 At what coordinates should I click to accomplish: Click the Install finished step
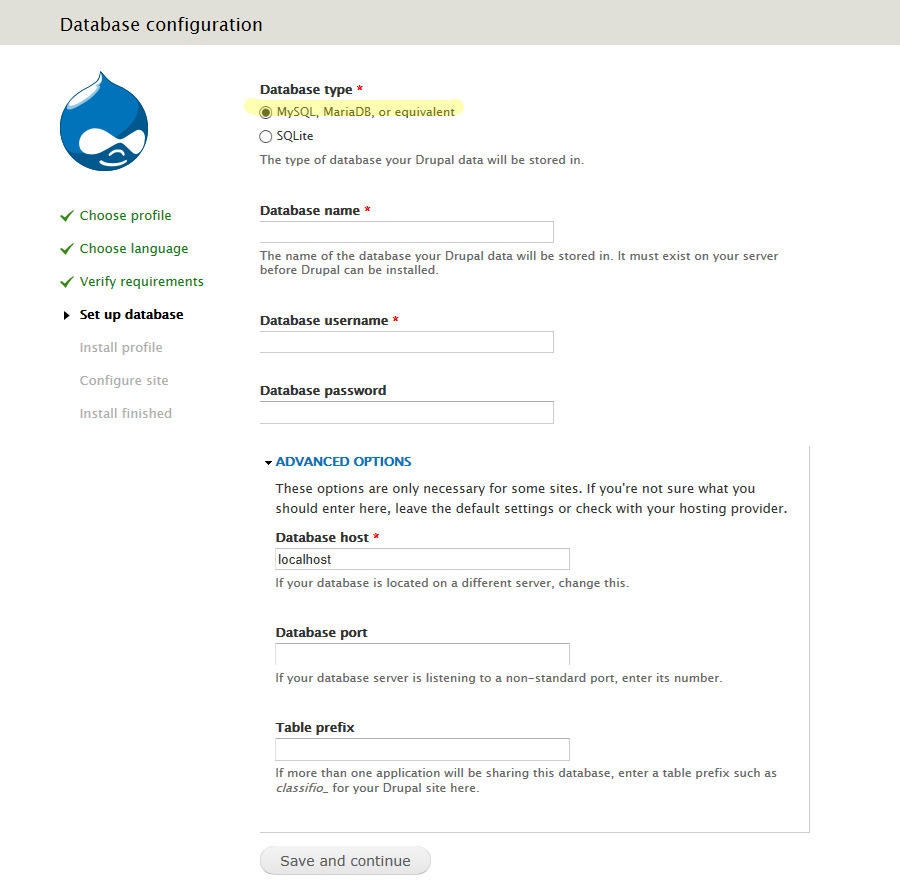pos(126,414)
